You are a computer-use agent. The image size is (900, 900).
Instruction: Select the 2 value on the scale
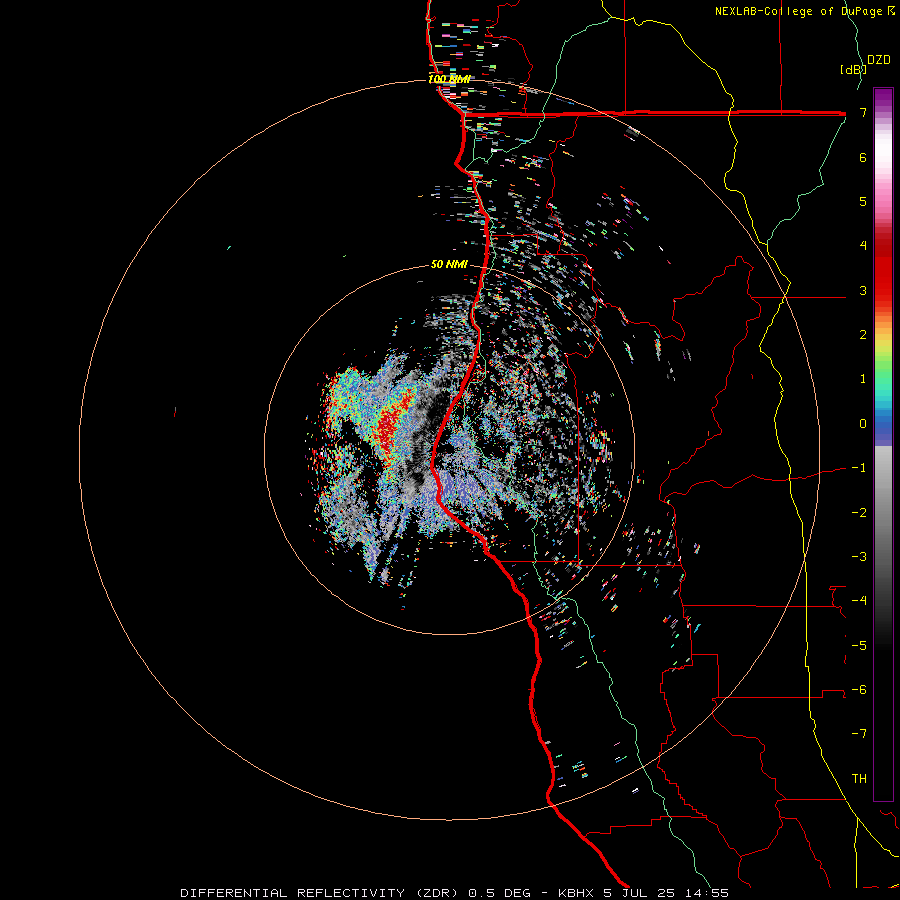click(863, 335)
